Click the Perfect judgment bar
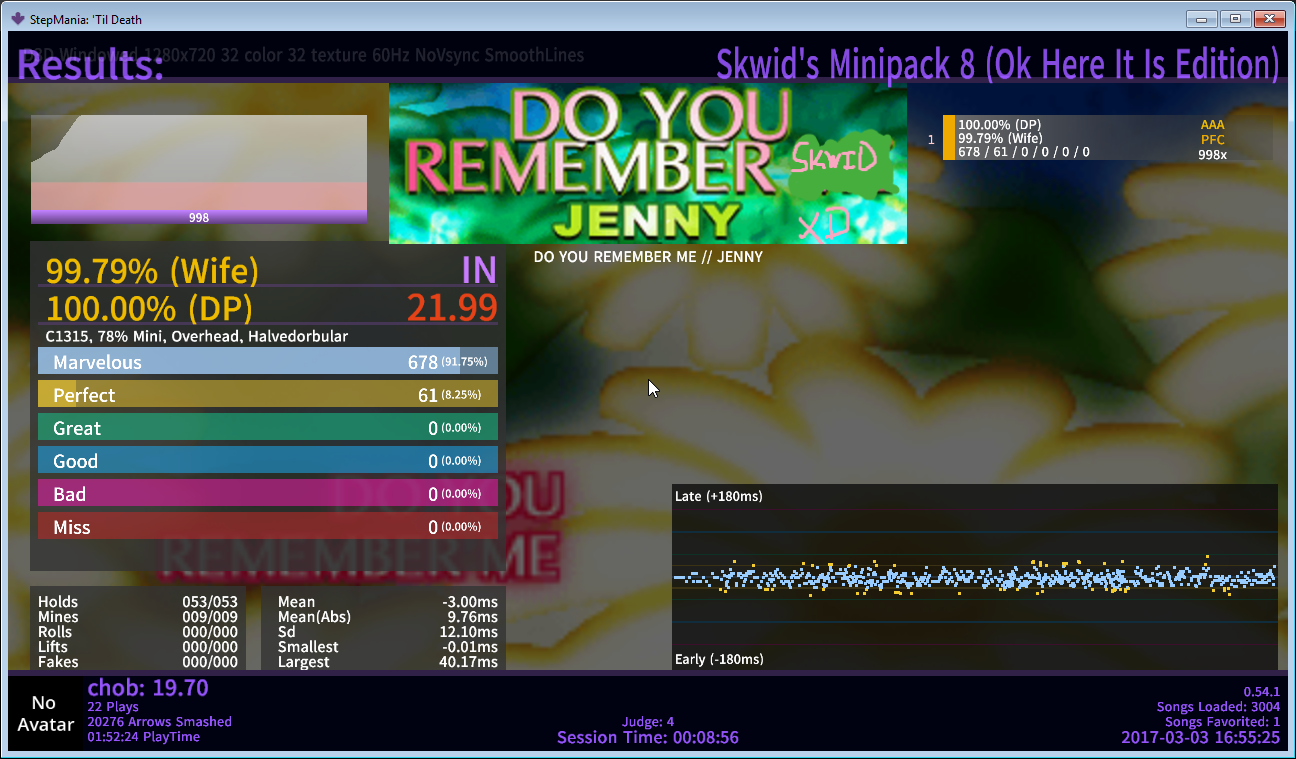1296x759 pixels. click(267, 395)
